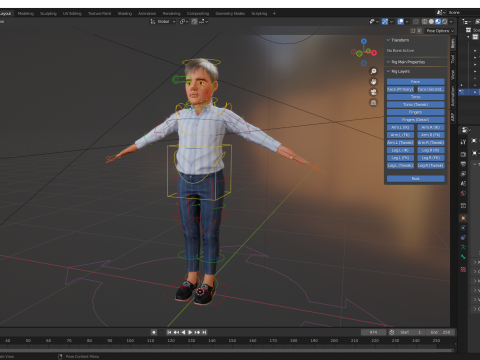Click the blue Z axis on navigation gizmo
The width and height of the screenshot is (480, 360).
364,41
